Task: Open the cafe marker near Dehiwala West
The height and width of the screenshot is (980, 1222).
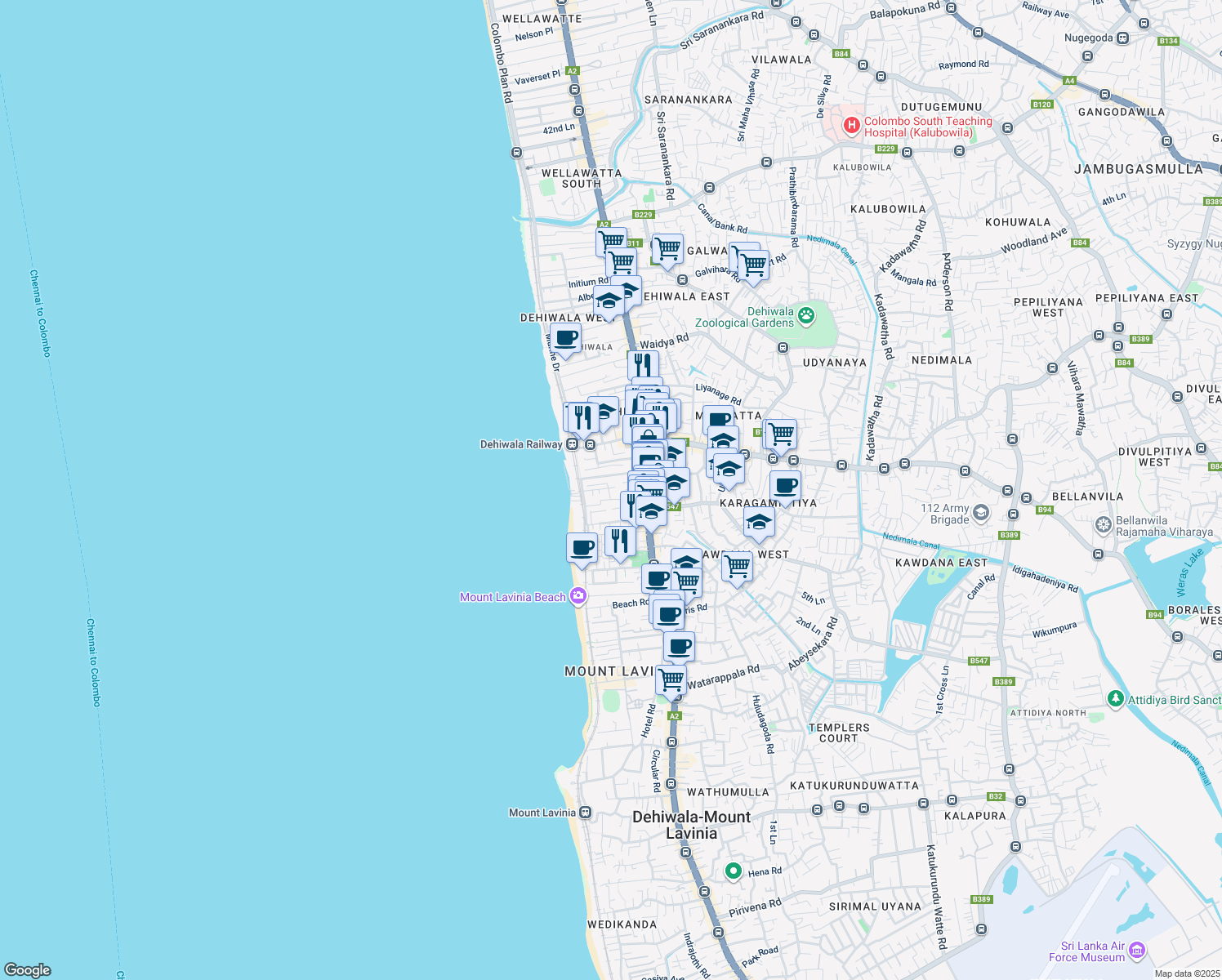Action: (x=565, y=338)
